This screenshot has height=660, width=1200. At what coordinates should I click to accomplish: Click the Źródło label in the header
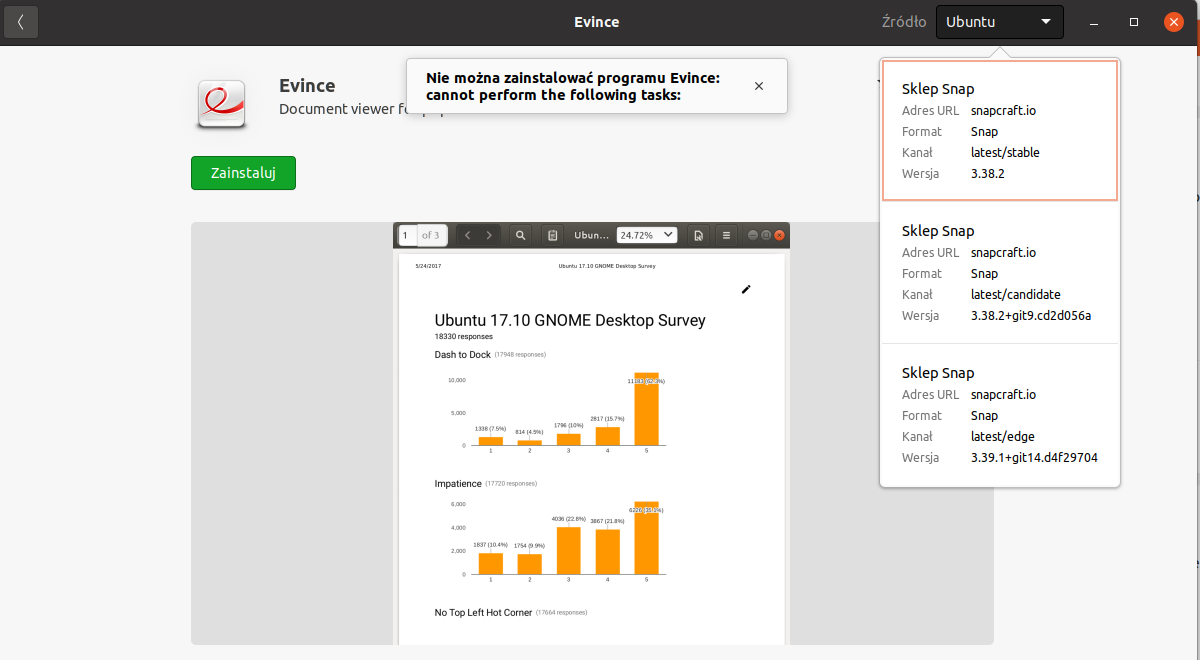[904, 22]
